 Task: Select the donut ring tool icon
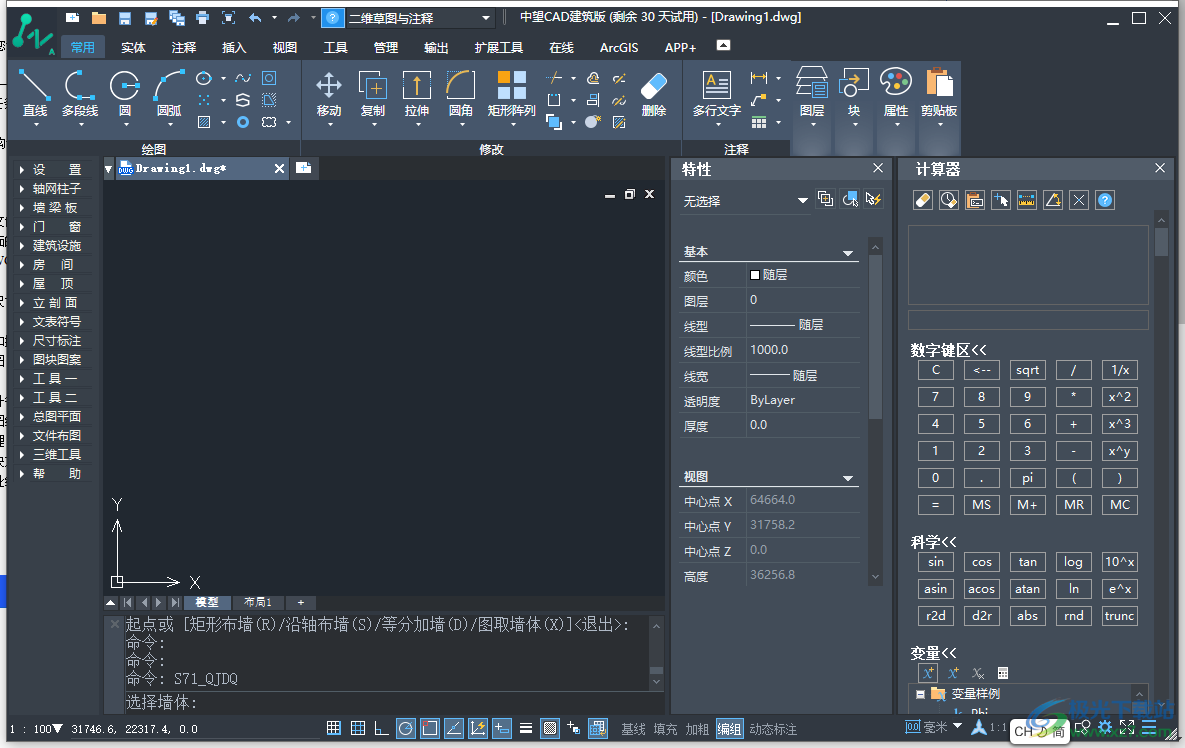pyautogui.click(x=243, y=122)
